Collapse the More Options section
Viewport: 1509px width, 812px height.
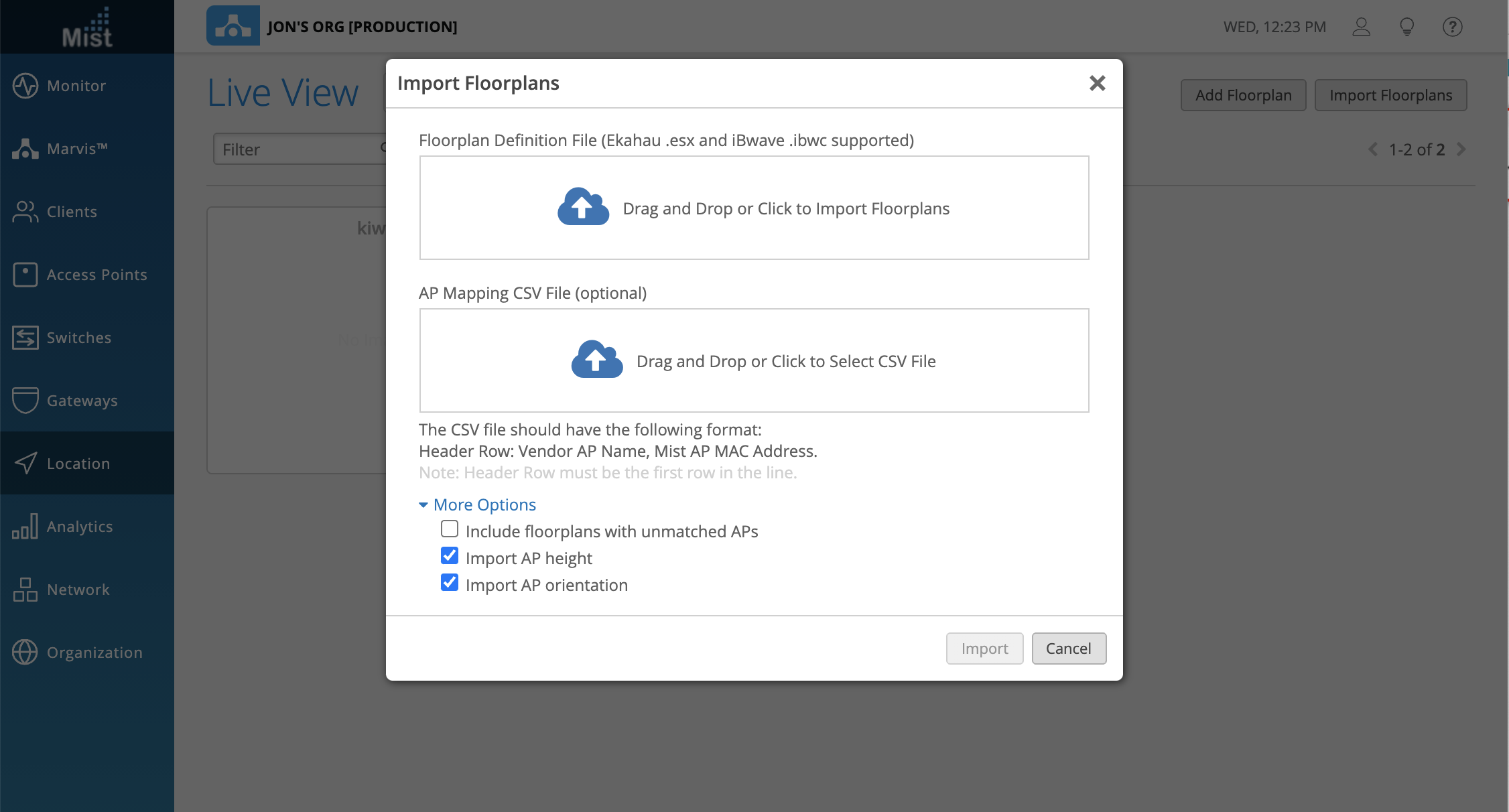(x=477, y=504)
